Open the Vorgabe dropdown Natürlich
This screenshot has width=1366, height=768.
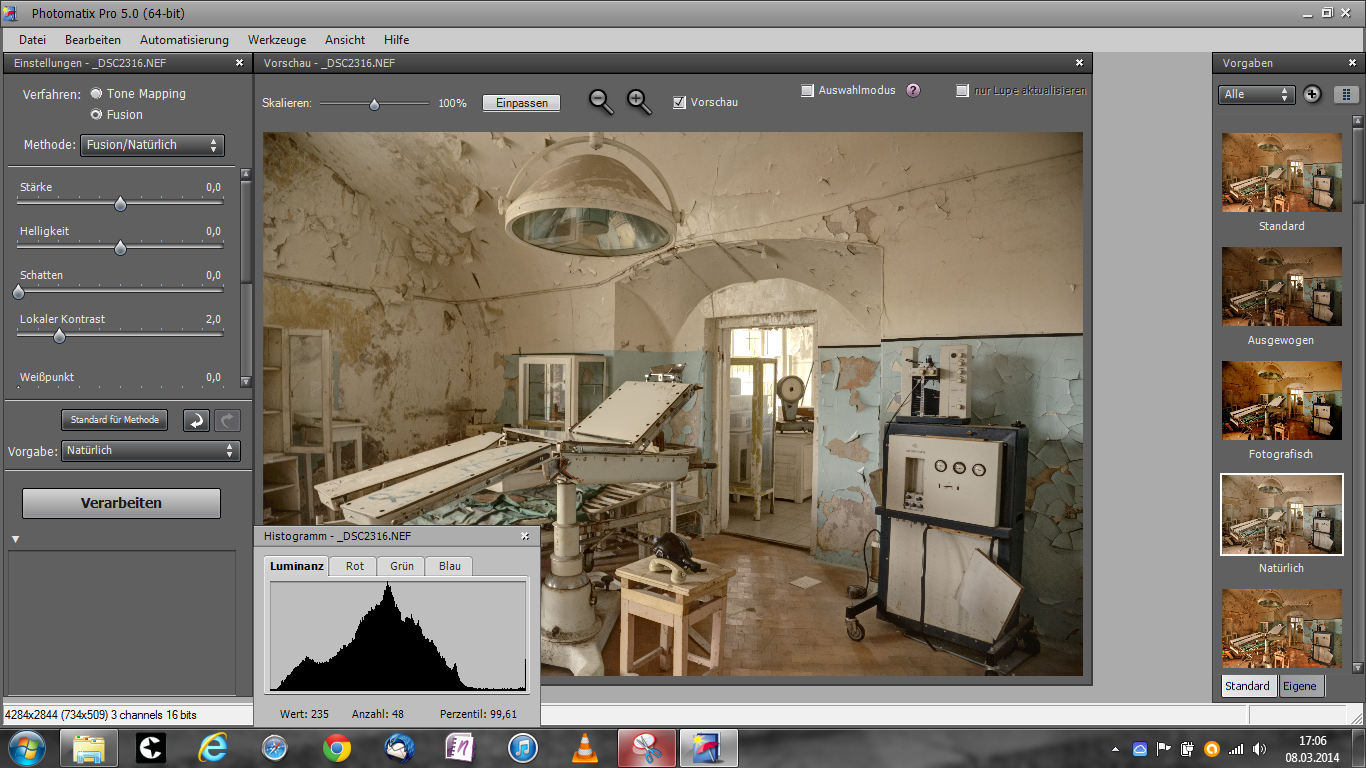(151, 451)
